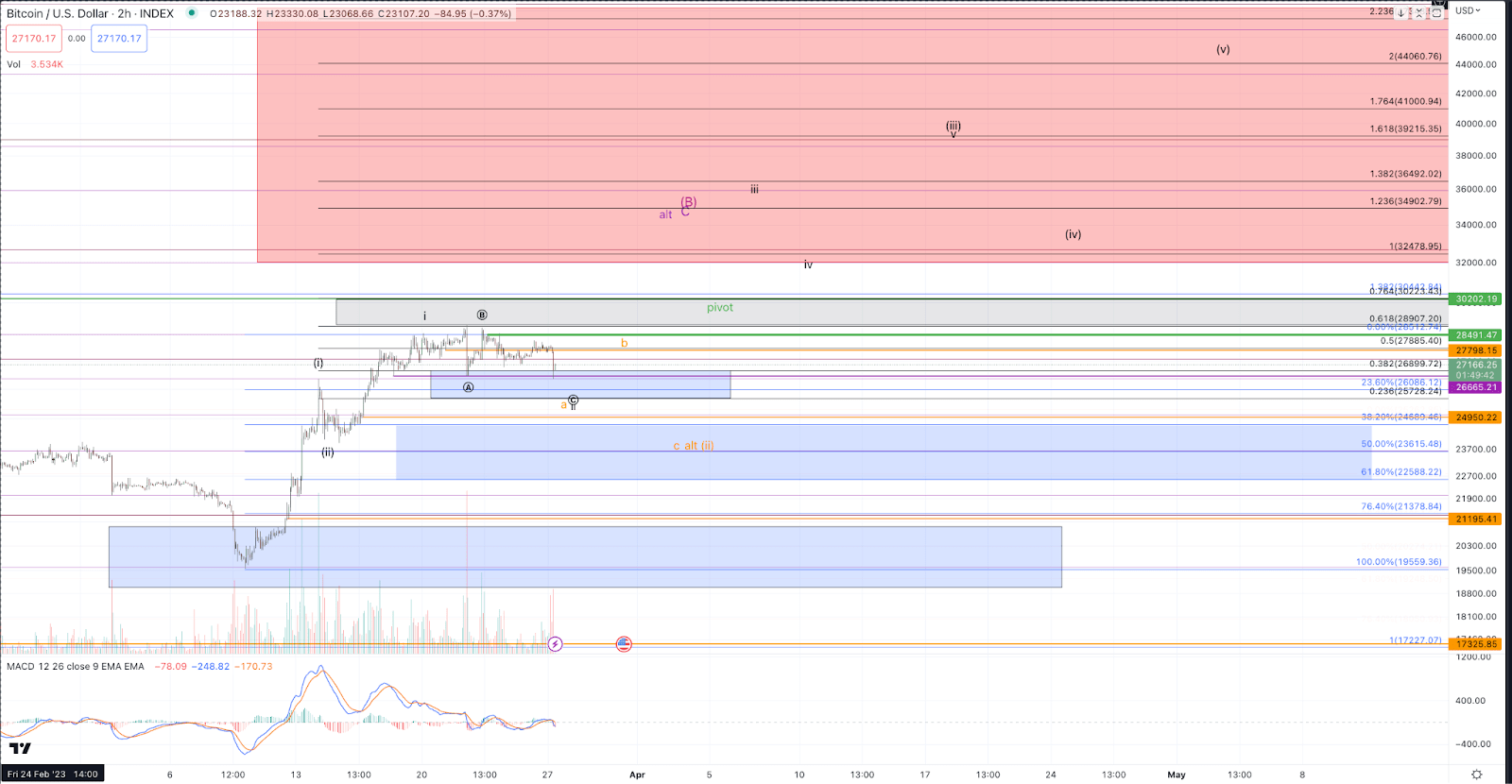Click the 46000.00 price axis label
This screenshot has height=784, width=1512.
1476,38
